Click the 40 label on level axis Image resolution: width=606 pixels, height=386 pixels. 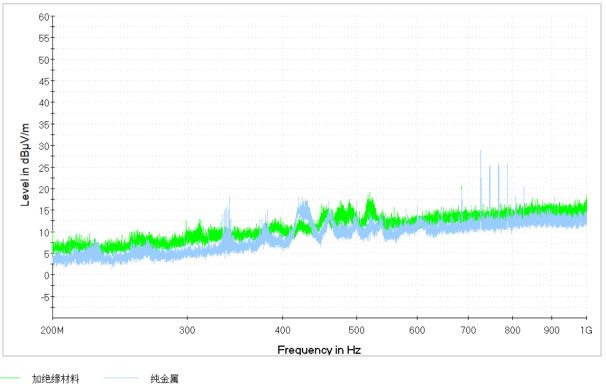click(x=44, y=103)
